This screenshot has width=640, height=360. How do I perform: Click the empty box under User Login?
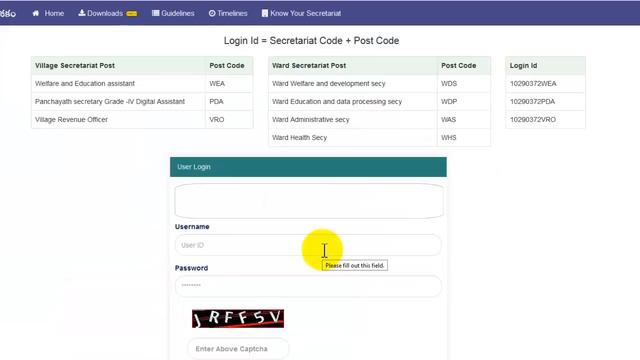309,200
